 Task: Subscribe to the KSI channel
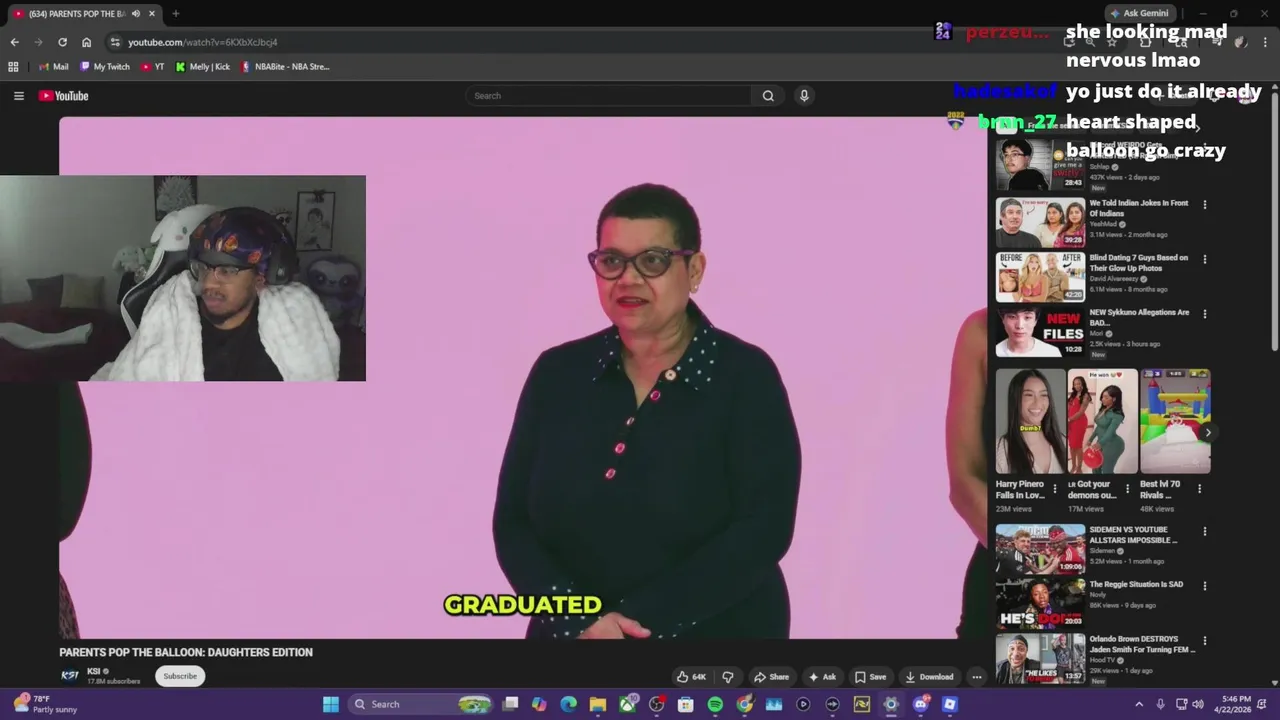(180, 676)
